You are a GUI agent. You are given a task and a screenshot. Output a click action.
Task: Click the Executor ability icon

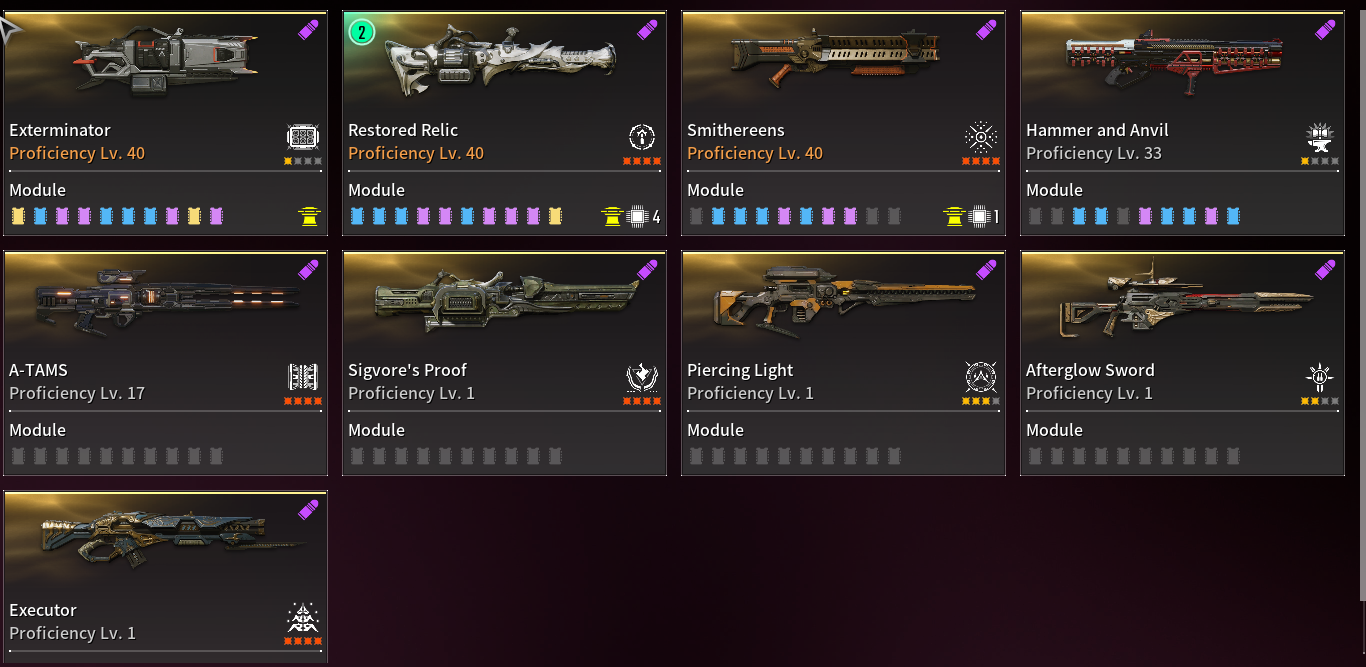303,617
